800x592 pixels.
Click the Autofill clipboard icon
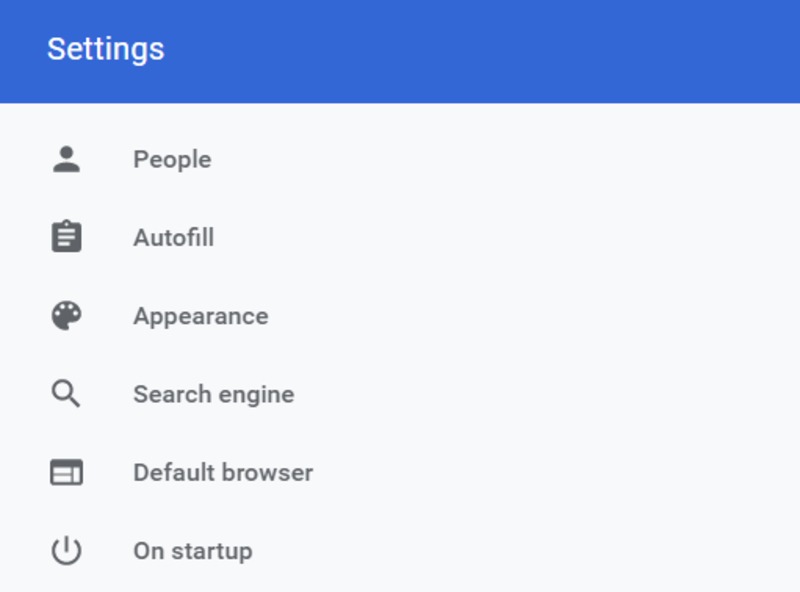tap(66, 237)
